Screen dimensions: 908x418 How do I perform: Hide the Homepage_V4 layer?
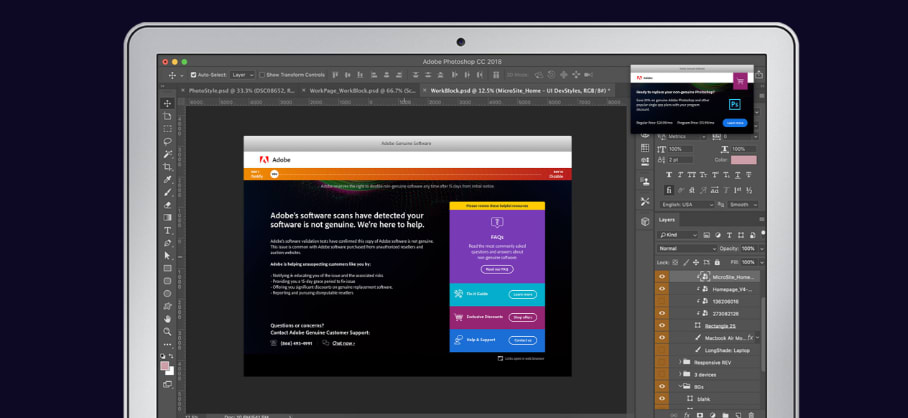(662, 289)
